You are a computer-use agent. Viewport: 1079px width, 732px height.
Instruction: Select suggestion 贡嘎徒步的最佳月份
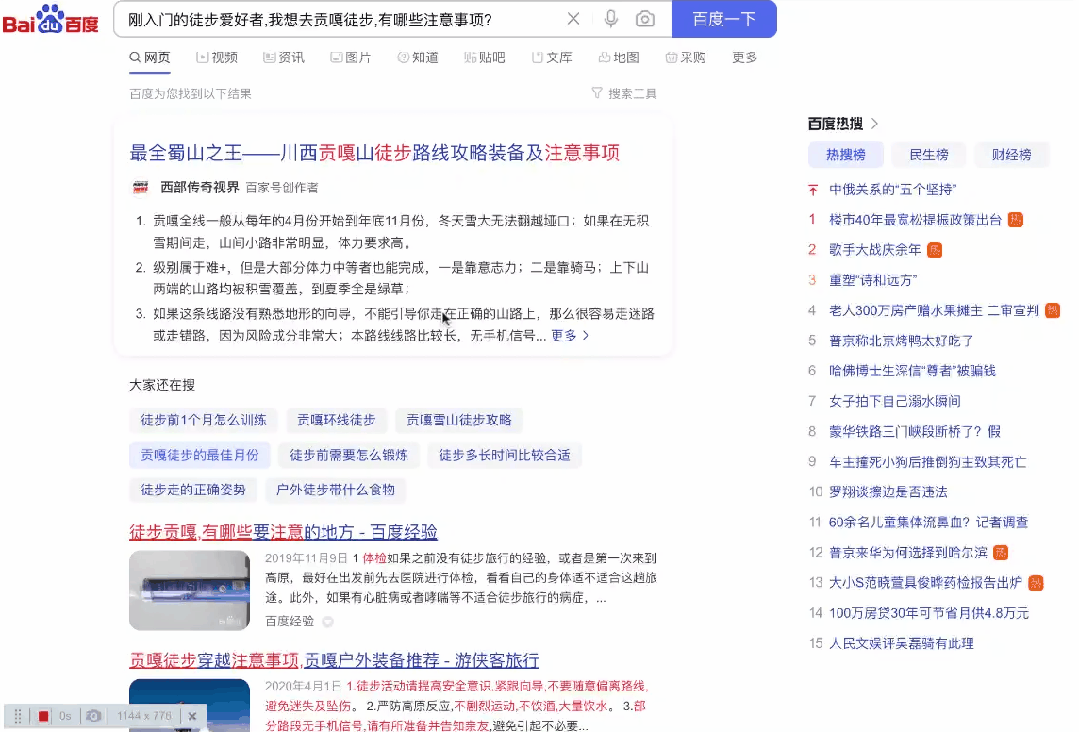[200, 455]
